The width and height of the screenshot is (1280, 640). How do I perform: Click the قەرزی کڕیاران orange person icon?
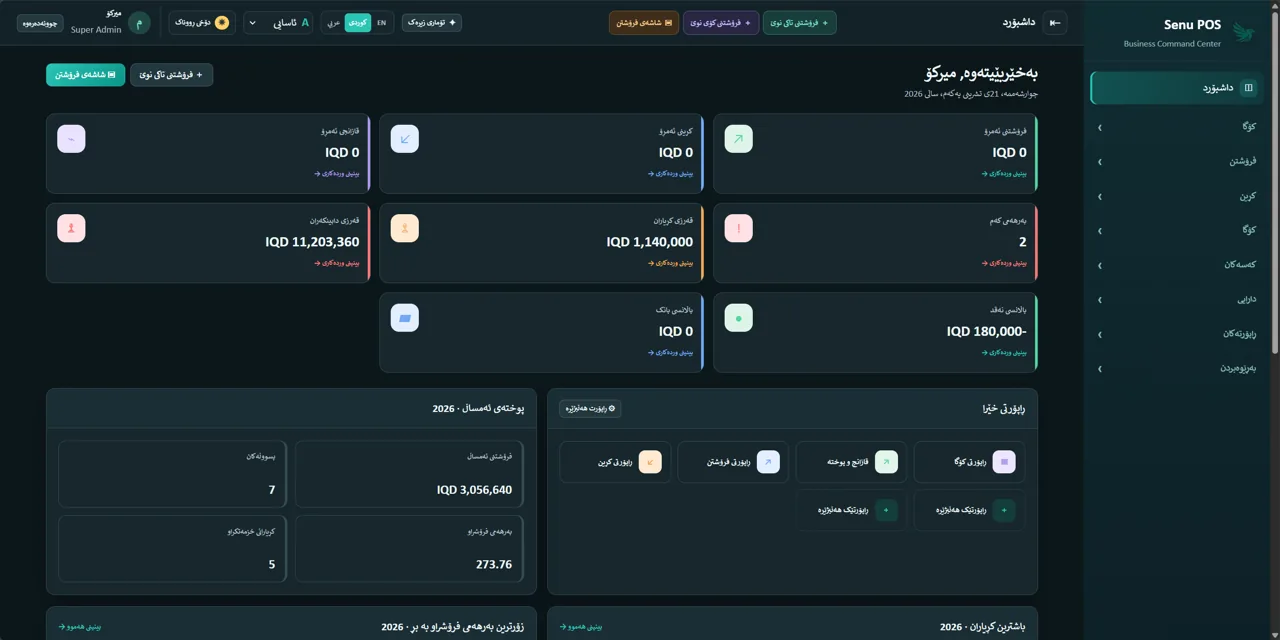pos(404,228)
